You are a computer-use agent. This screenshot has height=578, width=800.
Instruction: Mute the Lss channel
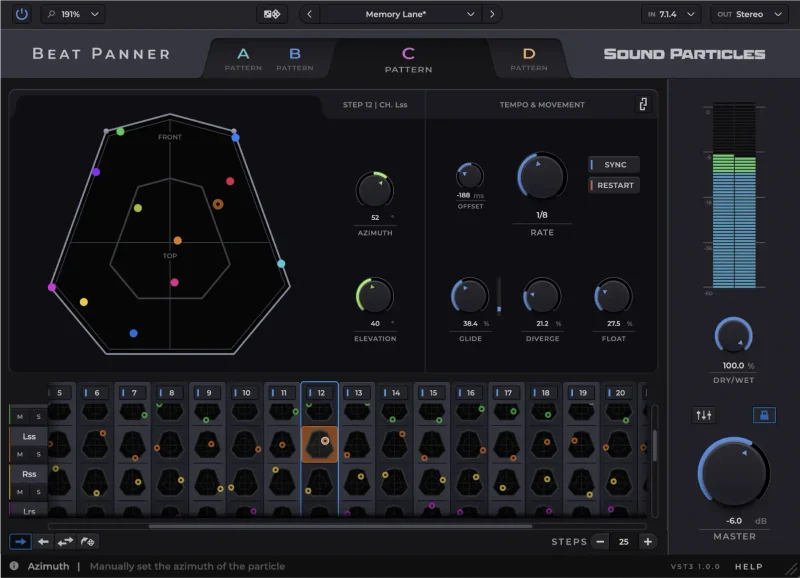pos(20,454)
